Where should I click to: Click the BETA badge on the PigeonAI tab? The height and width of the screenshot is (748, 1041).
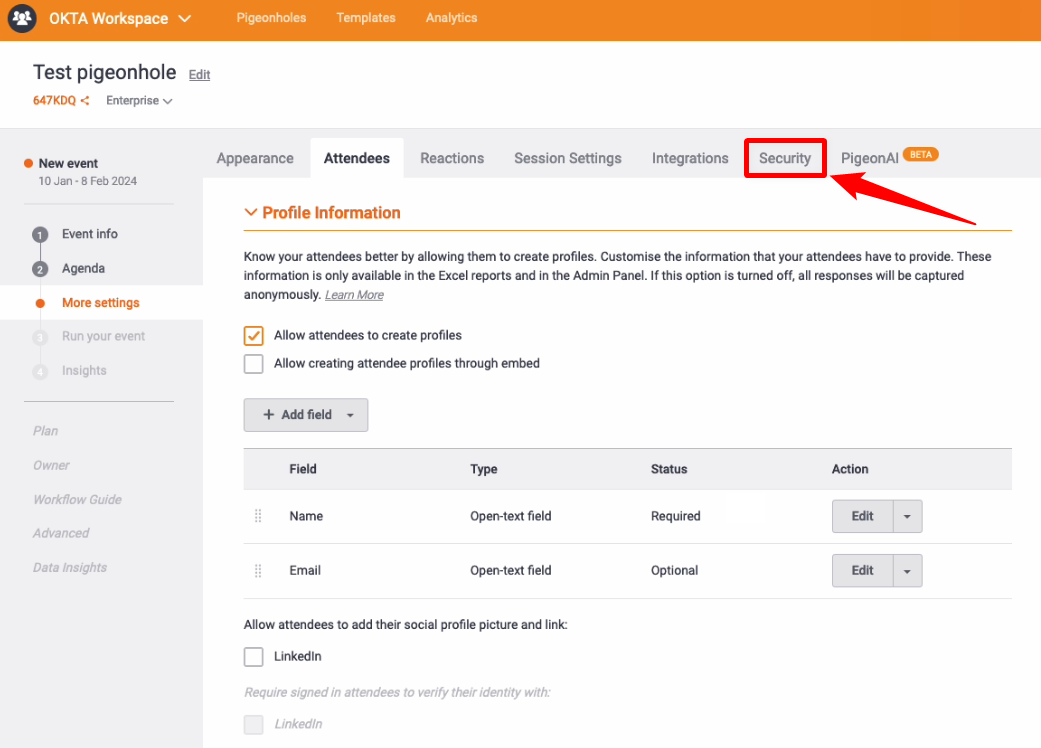(919, 154)
